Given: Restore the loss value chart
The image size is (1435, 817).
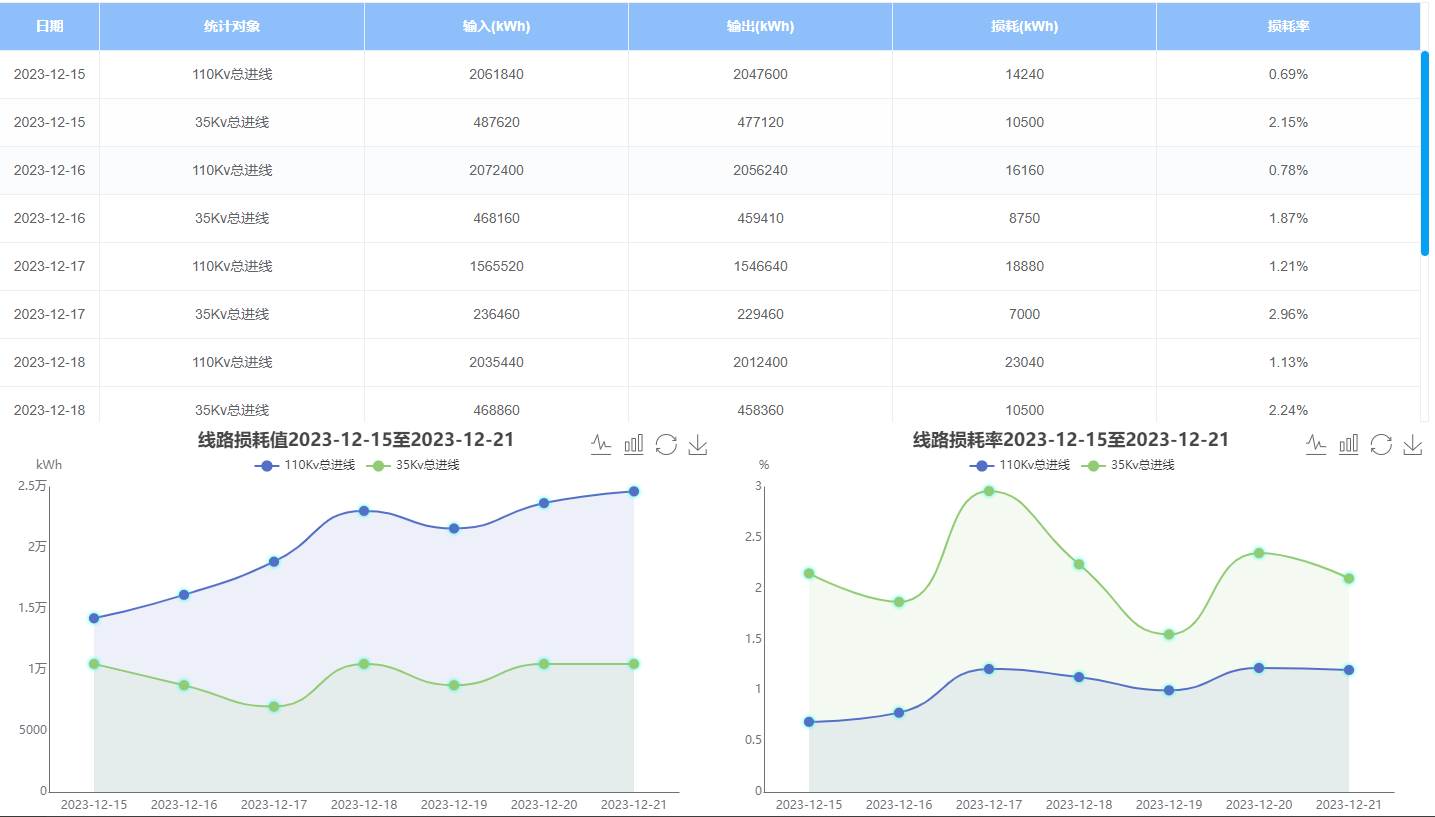Looking at the screenshot, I should pyautogui.click(x=666, y=444).
